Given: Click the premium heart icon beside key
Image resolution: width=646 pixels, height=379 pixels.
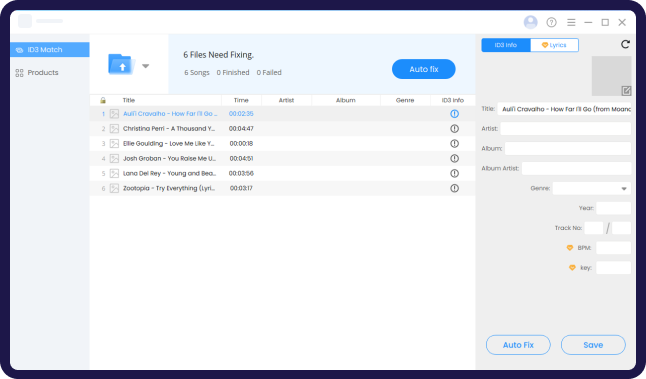Looking at the screenshot, I should tap(572, 268).
